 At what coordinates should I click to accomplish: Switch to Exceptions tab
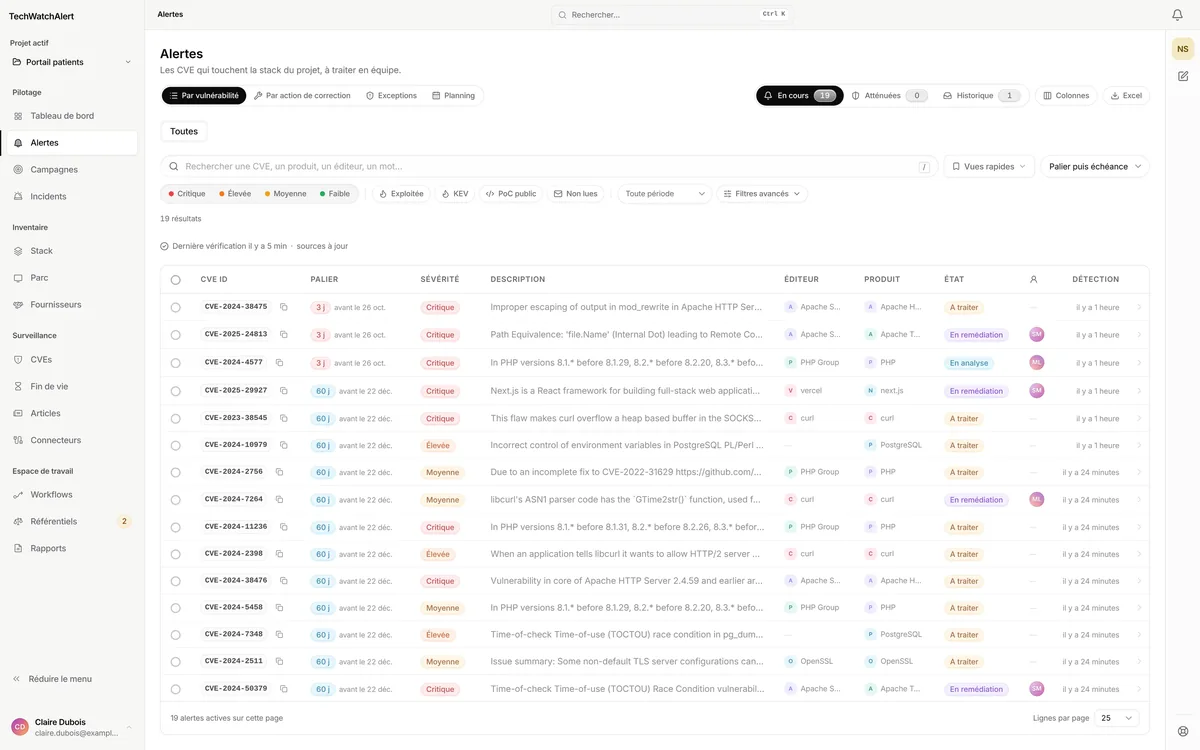[391, 96]
